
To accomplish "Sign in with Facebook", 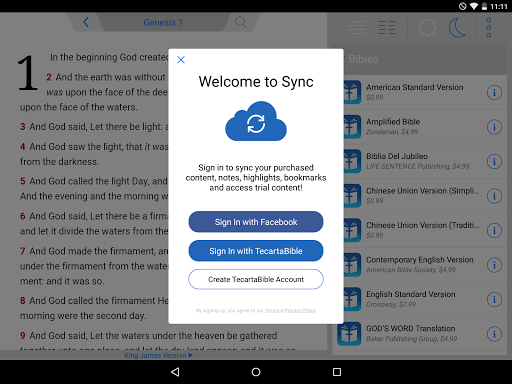I will (x=256, y=222).
